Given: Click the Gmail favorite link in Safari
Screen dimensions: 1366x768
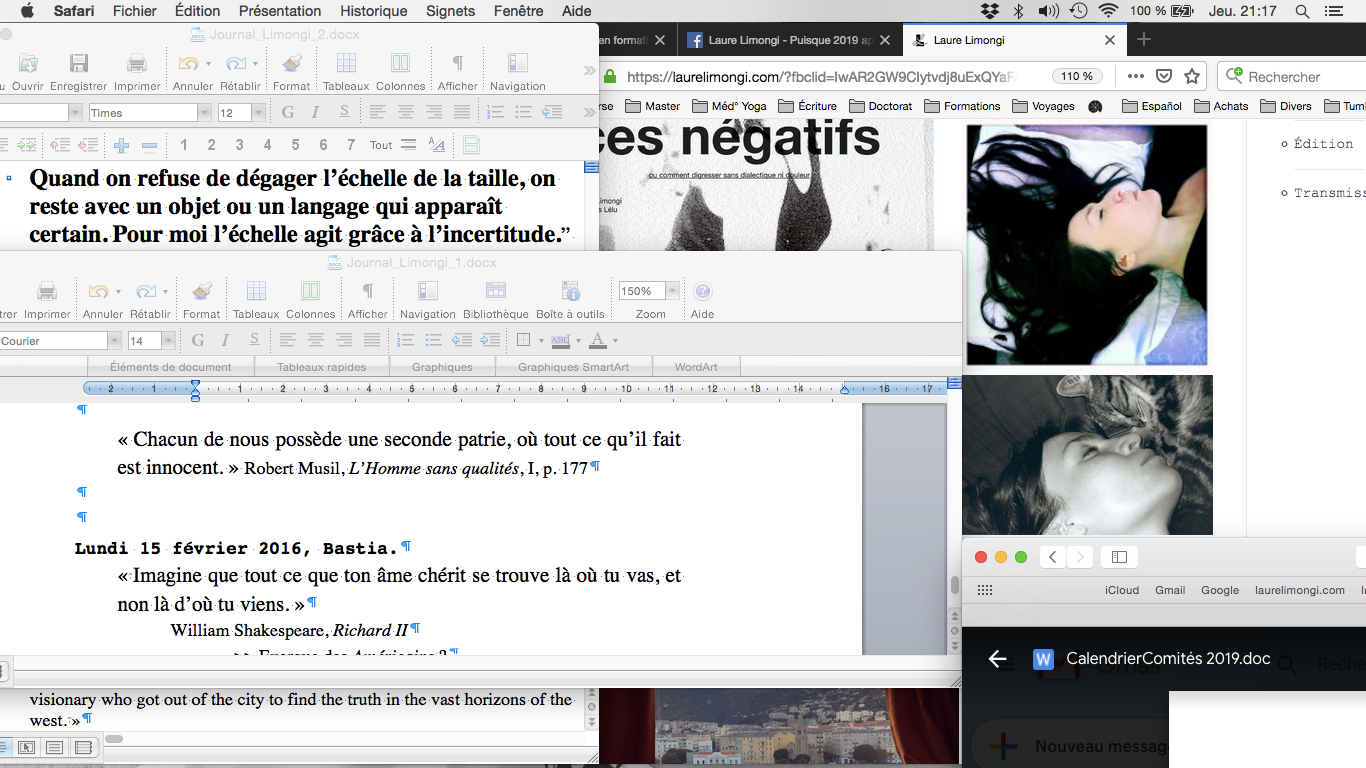Looking at the screenshot, I should pos(1169,590).
